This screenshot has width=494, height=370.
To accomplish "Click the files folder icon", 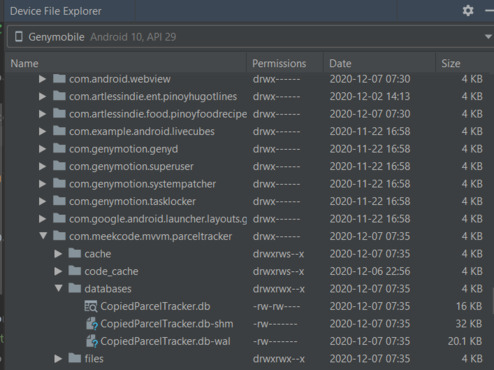I will click(75, 358).
